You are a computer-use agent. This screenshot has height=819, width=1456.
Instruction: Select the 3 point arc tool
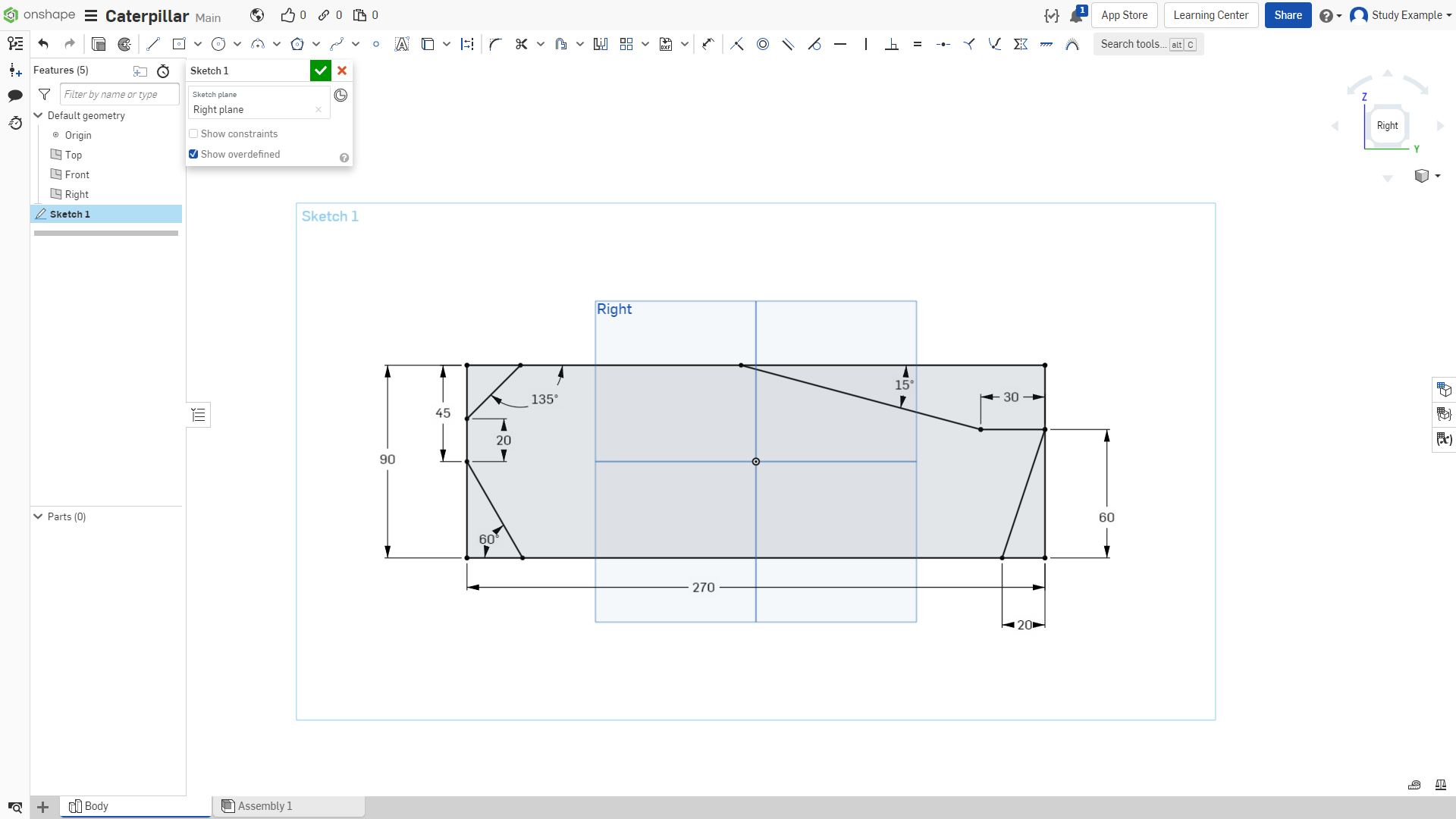[x=258, y=44]
